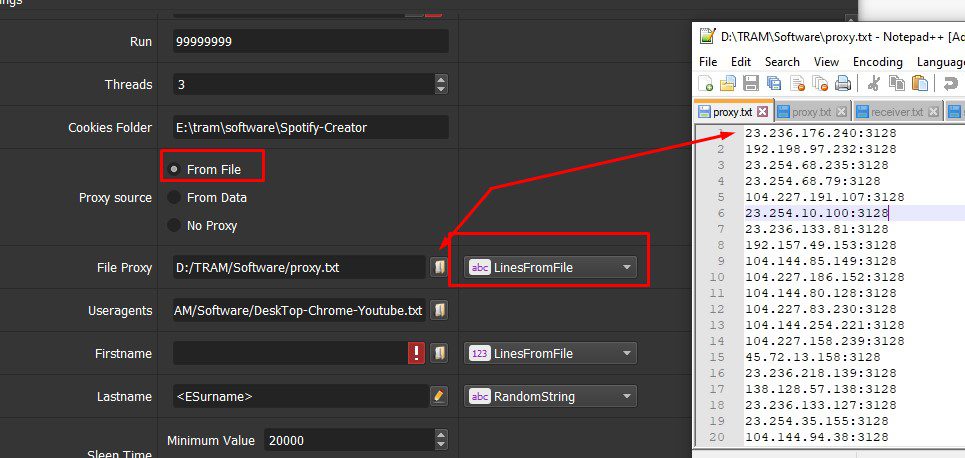Click the Copy icon in Notepad++ toolbar
This screenshot has height=458, width=965.
tap(897, 83)
